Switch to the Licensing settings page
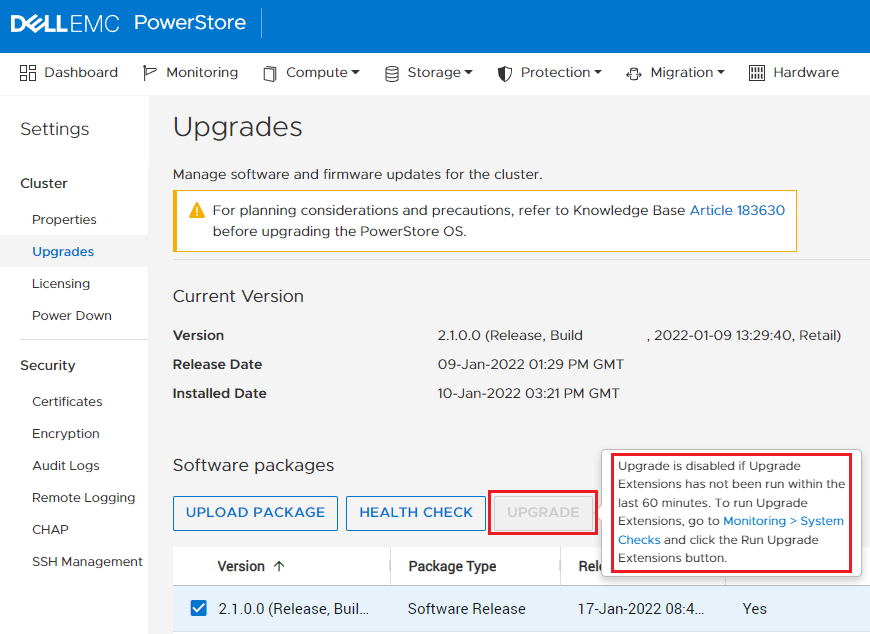 tap(60, 283)
